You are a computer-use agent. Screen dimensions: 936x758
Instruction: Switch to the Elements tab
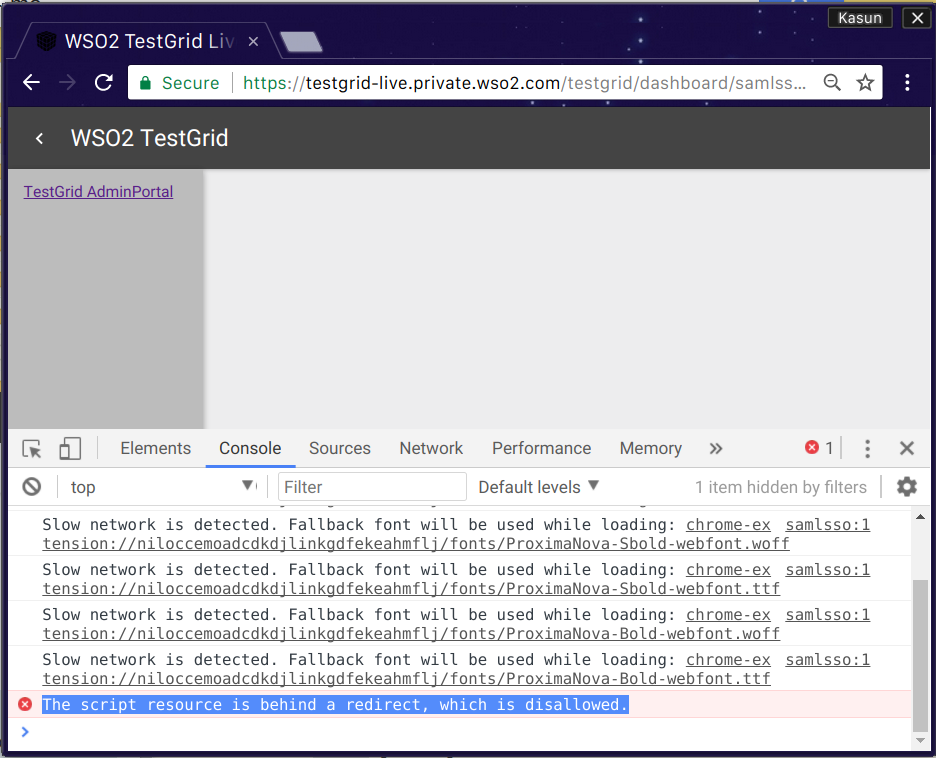click(156, 448)
